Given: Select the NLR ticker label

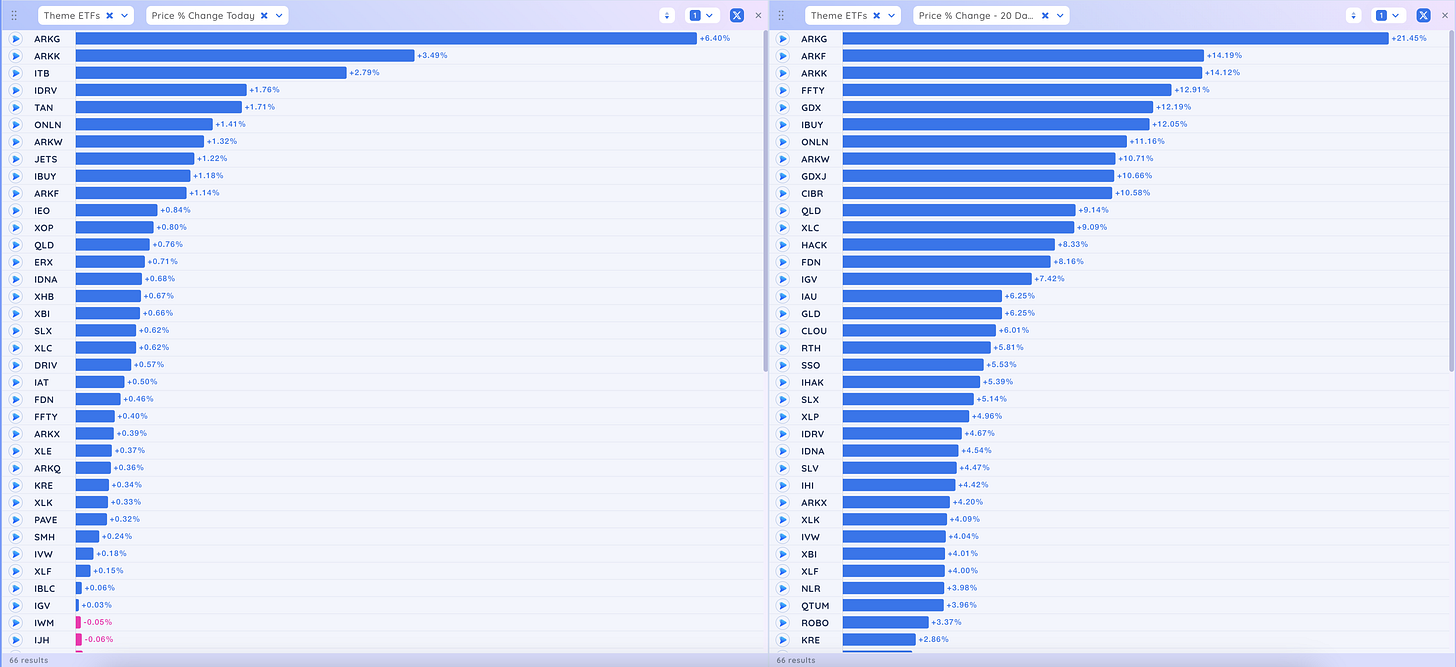Looking at the screenshot, I should pyautogui.click(x=810, y=589).
